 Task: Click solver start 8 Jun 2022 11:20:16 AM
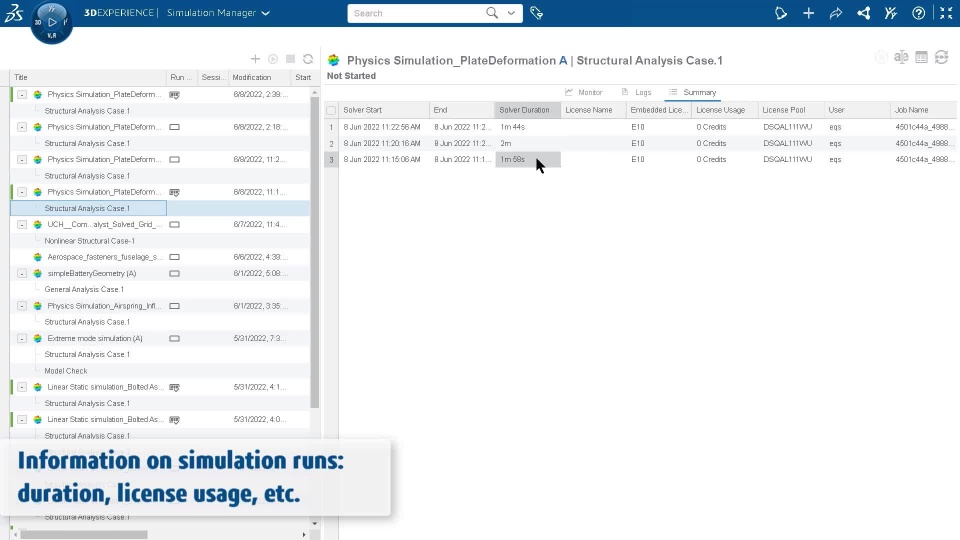(x=382, y=143)
